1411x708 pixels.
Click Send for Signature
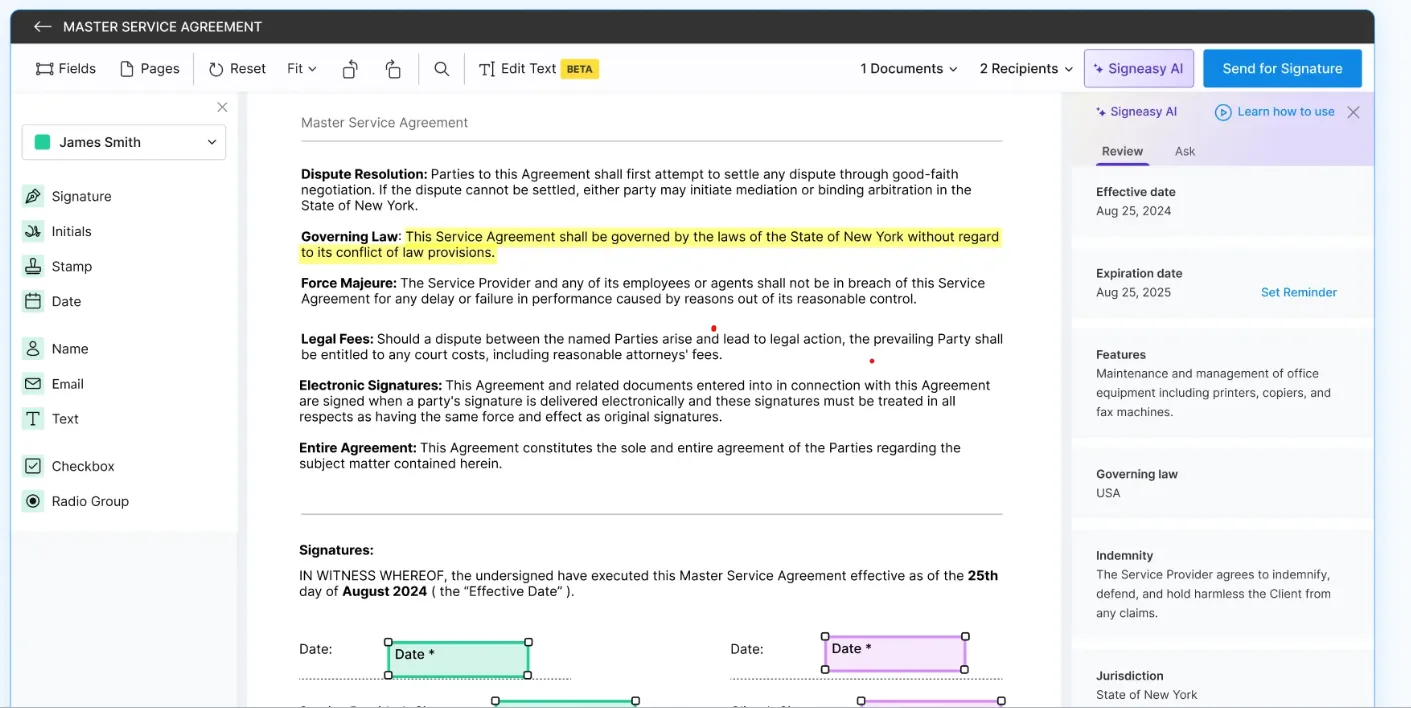[1282, 69]
